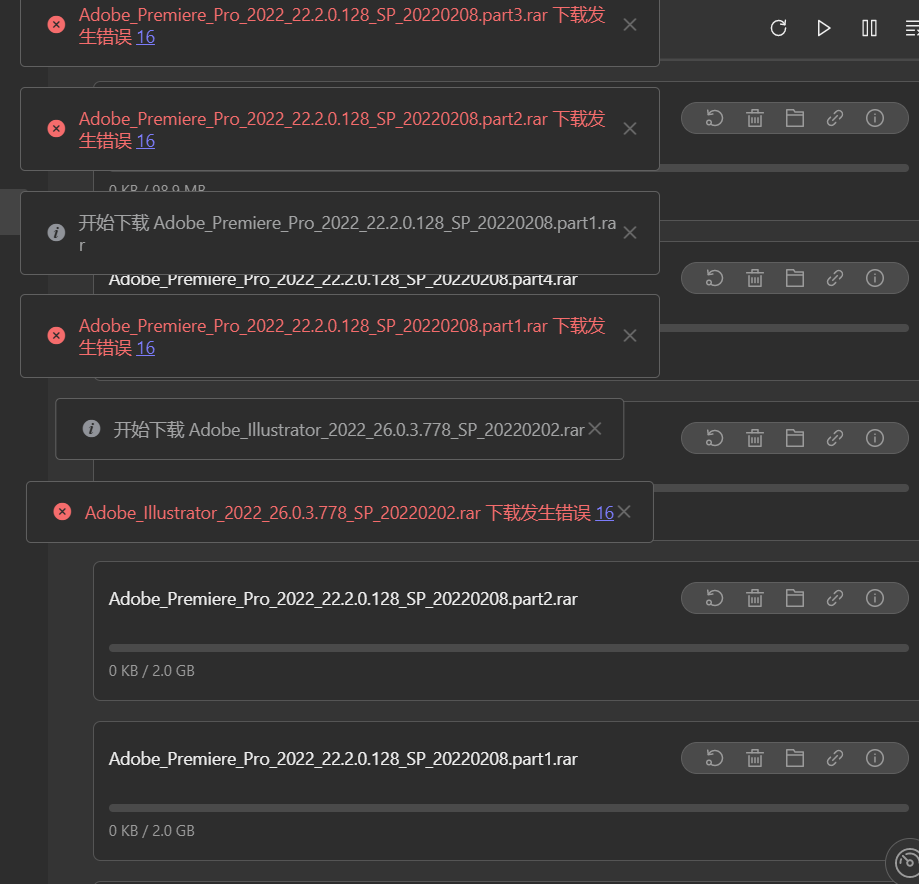Select the part2.rar file name in task list

[x=343, y=599]
